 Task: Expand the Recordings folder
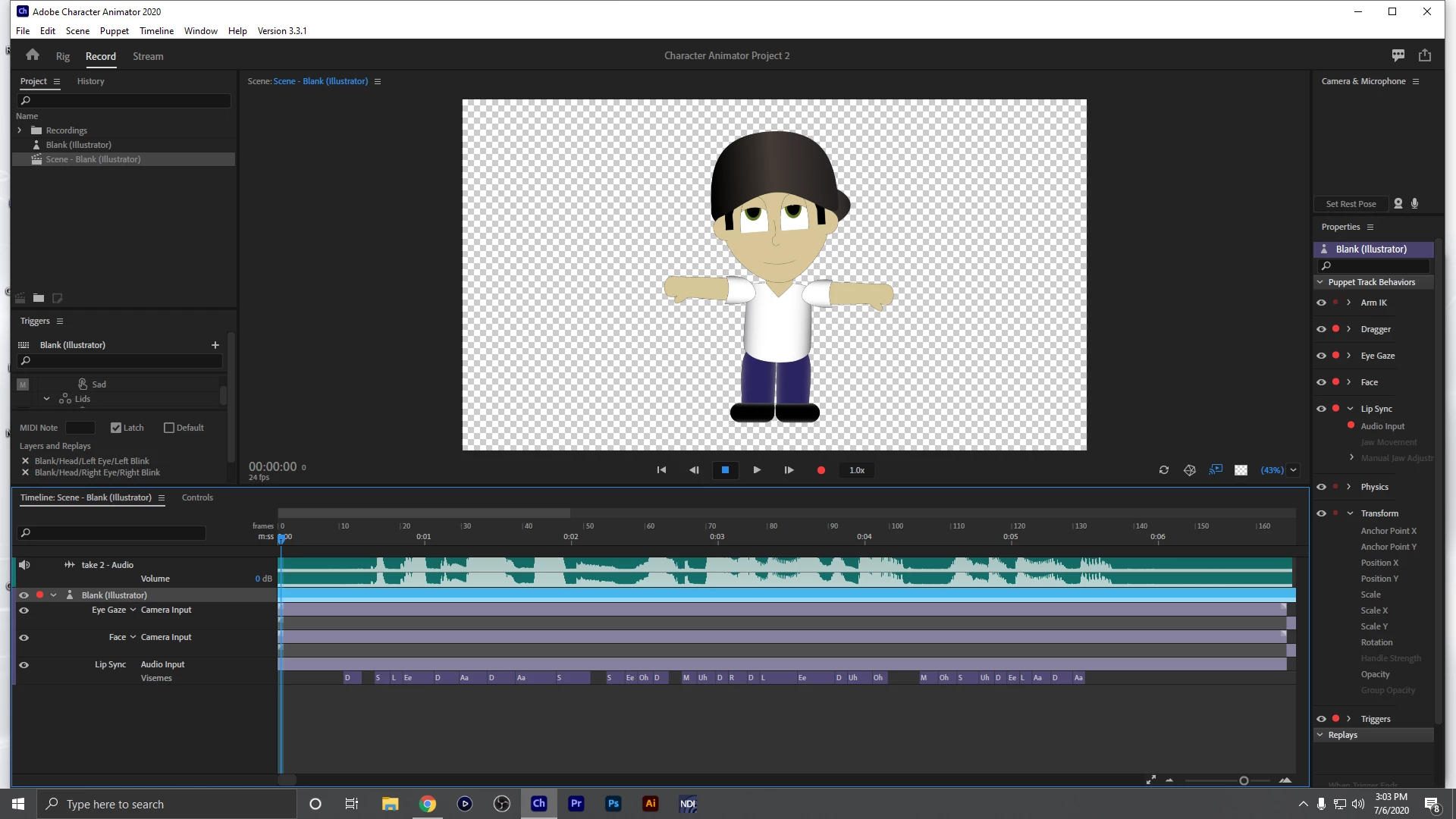click(x=20, y=130)
